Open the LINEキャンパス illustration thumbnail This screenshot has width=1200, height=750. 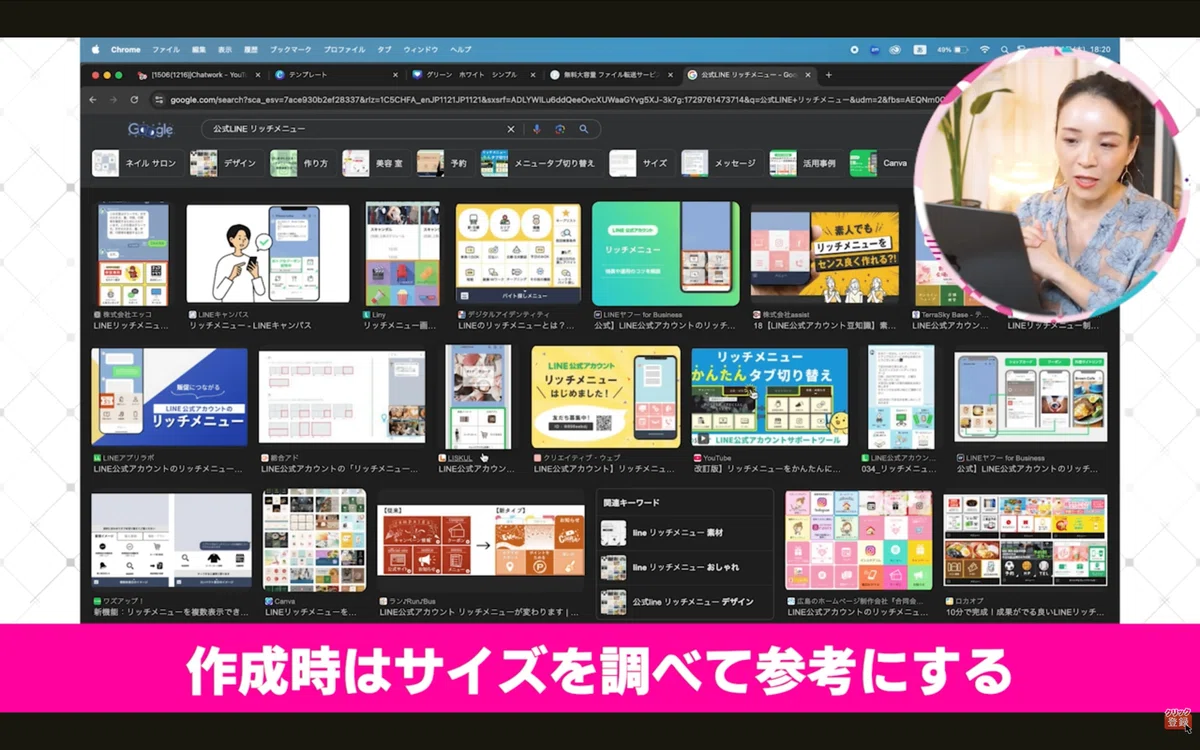point(268,254)
